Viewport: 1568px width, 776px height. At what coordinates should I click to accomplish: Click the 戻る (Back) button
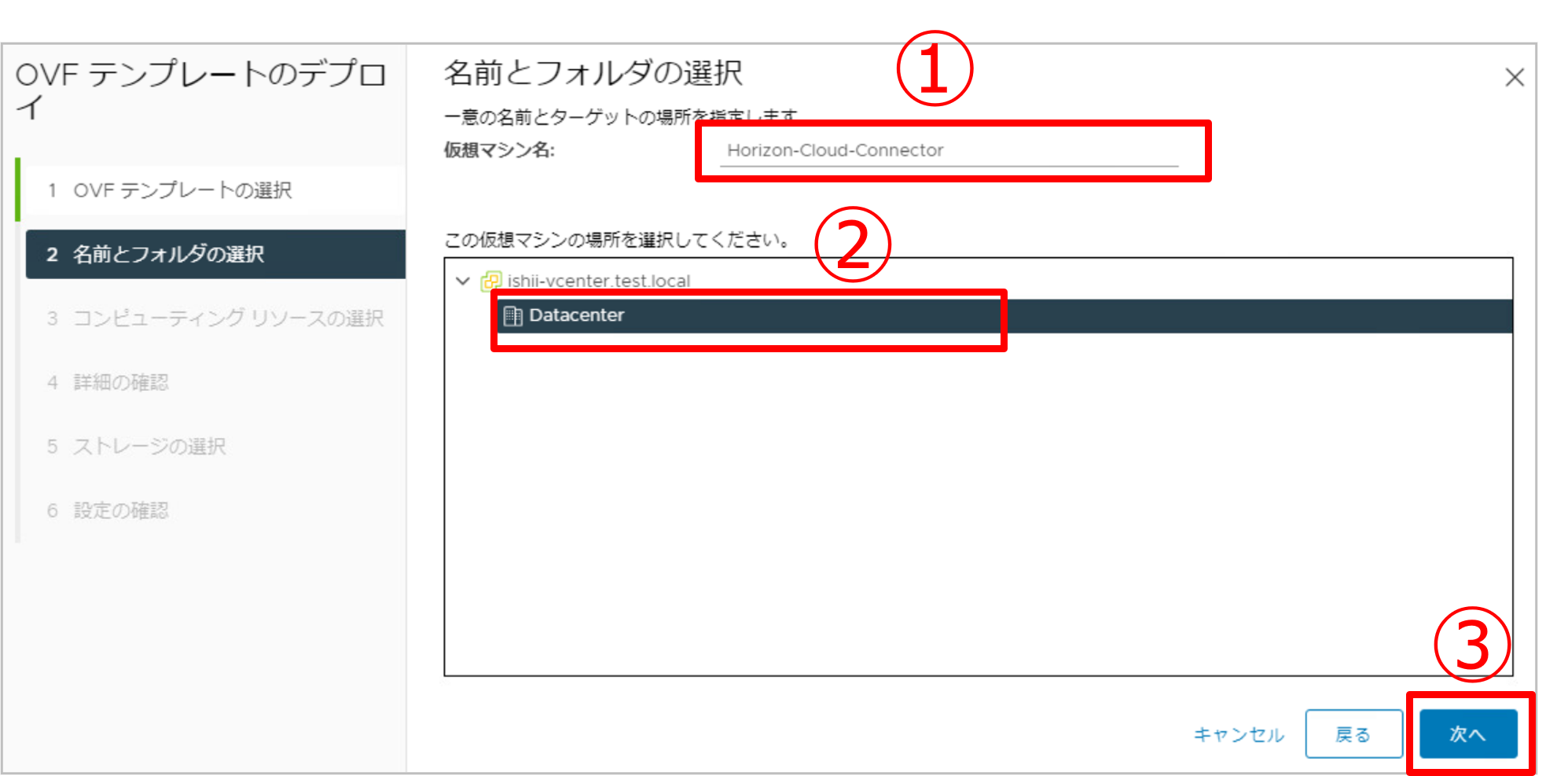point(1353,734)
